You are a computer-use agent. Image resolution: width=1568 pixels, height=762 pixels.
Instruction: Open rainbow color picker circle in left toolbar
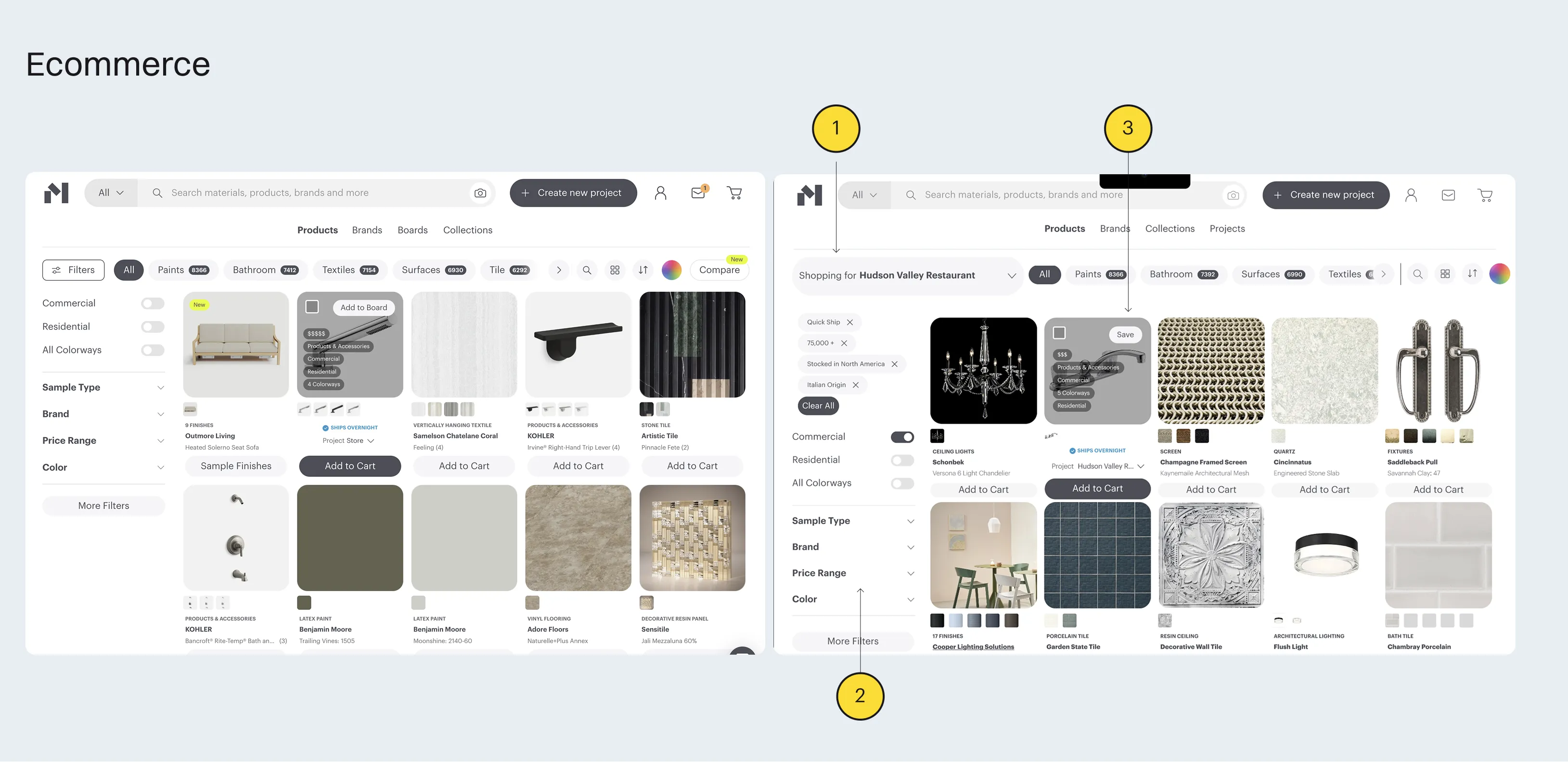coord(671,270)
